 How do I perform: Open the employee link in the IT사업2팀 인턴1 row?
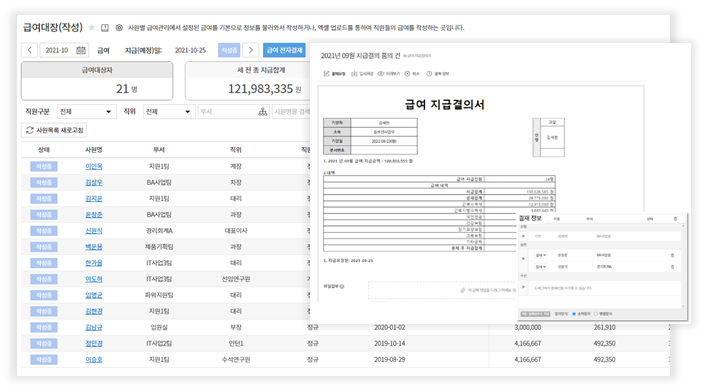click(x=94, y=344)
